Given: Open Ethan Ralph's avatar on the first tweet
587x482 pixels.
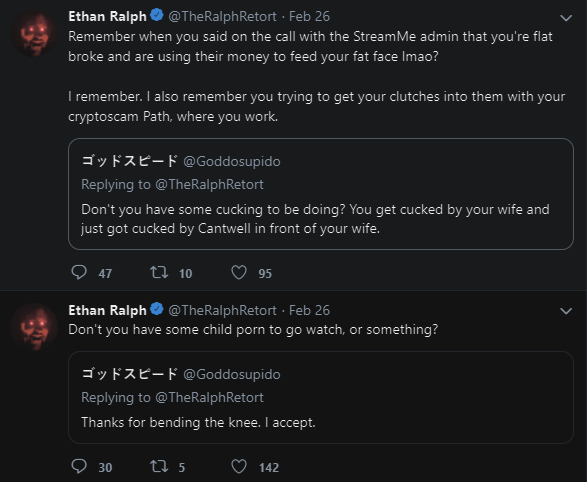Looking at the screenshot, I should click(x=34, y=33).
